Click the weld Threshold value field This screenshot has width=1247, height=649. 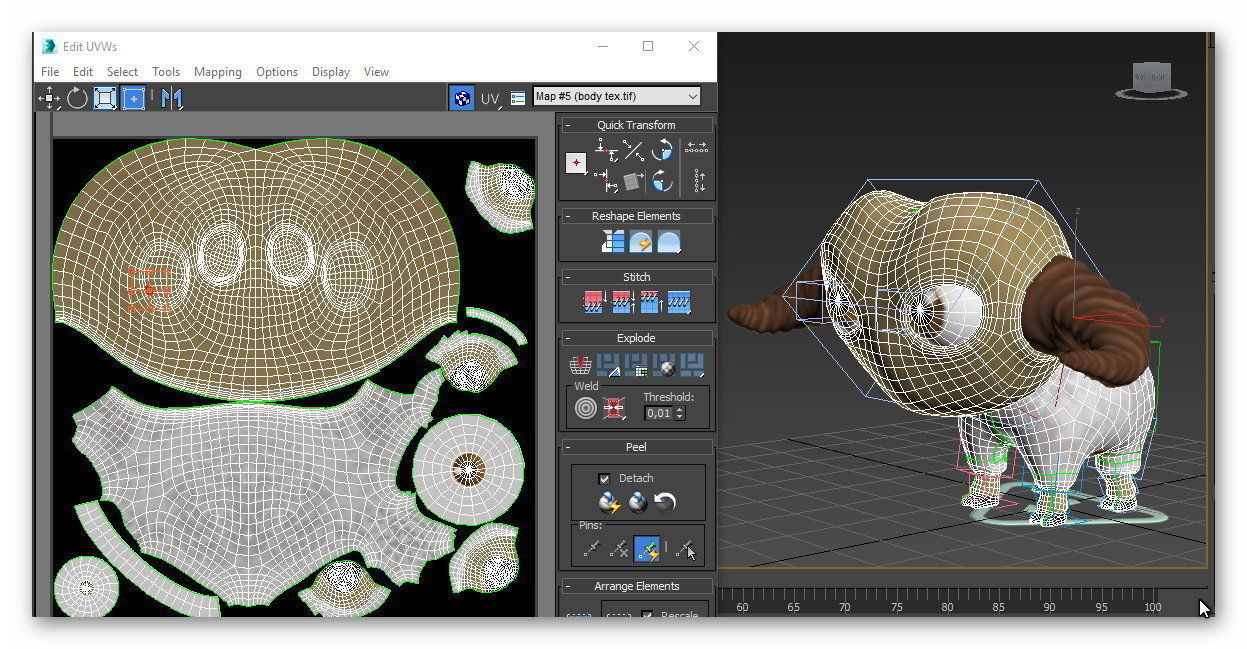click(658, 413)
